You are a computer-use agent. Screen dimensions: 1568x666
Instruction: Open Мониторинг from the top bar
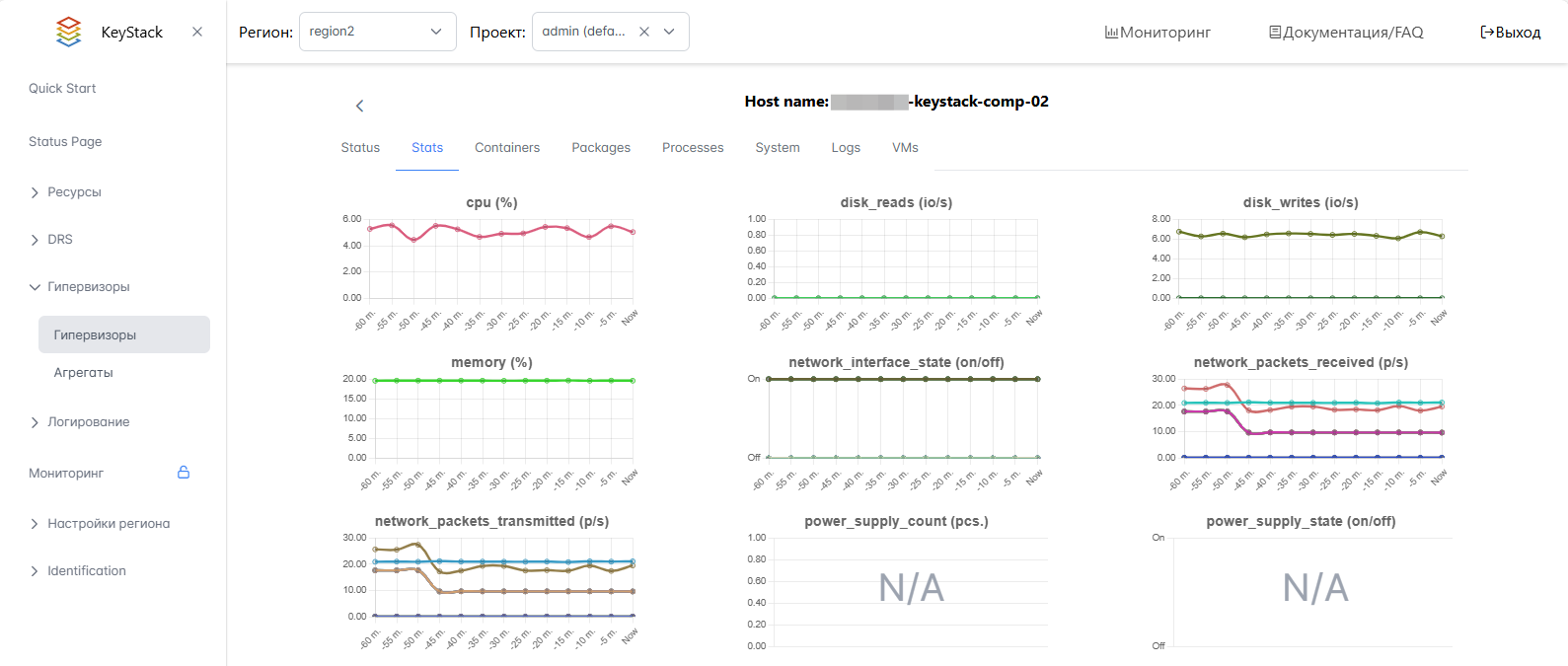pyautogui.click(x=1157, y=33)
